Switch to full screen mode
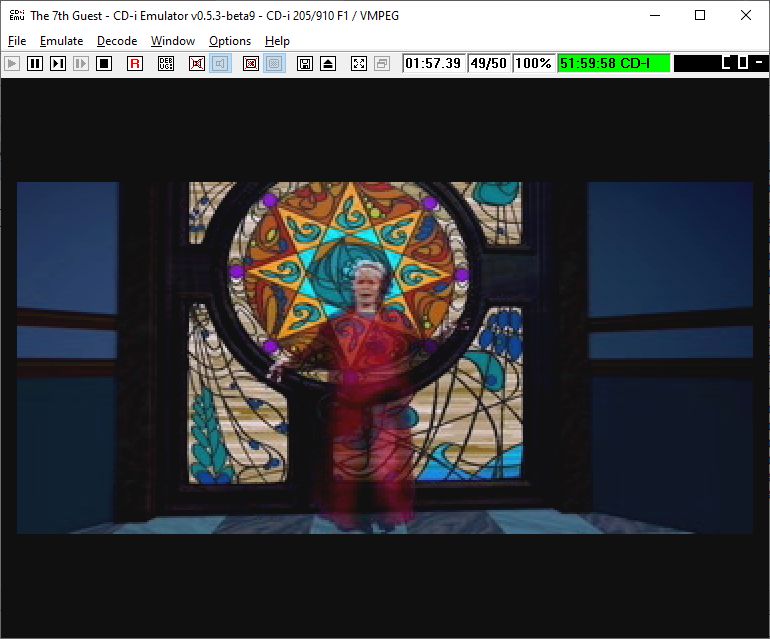Image resolution: width=770 pixels, height=639 pixels. (x=359, y=63)
